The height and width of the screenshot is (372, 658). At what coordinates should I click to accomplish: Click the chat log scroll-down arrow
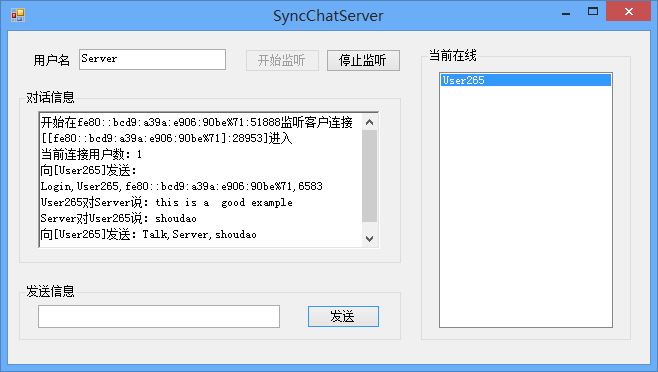[x=369, y=238]
